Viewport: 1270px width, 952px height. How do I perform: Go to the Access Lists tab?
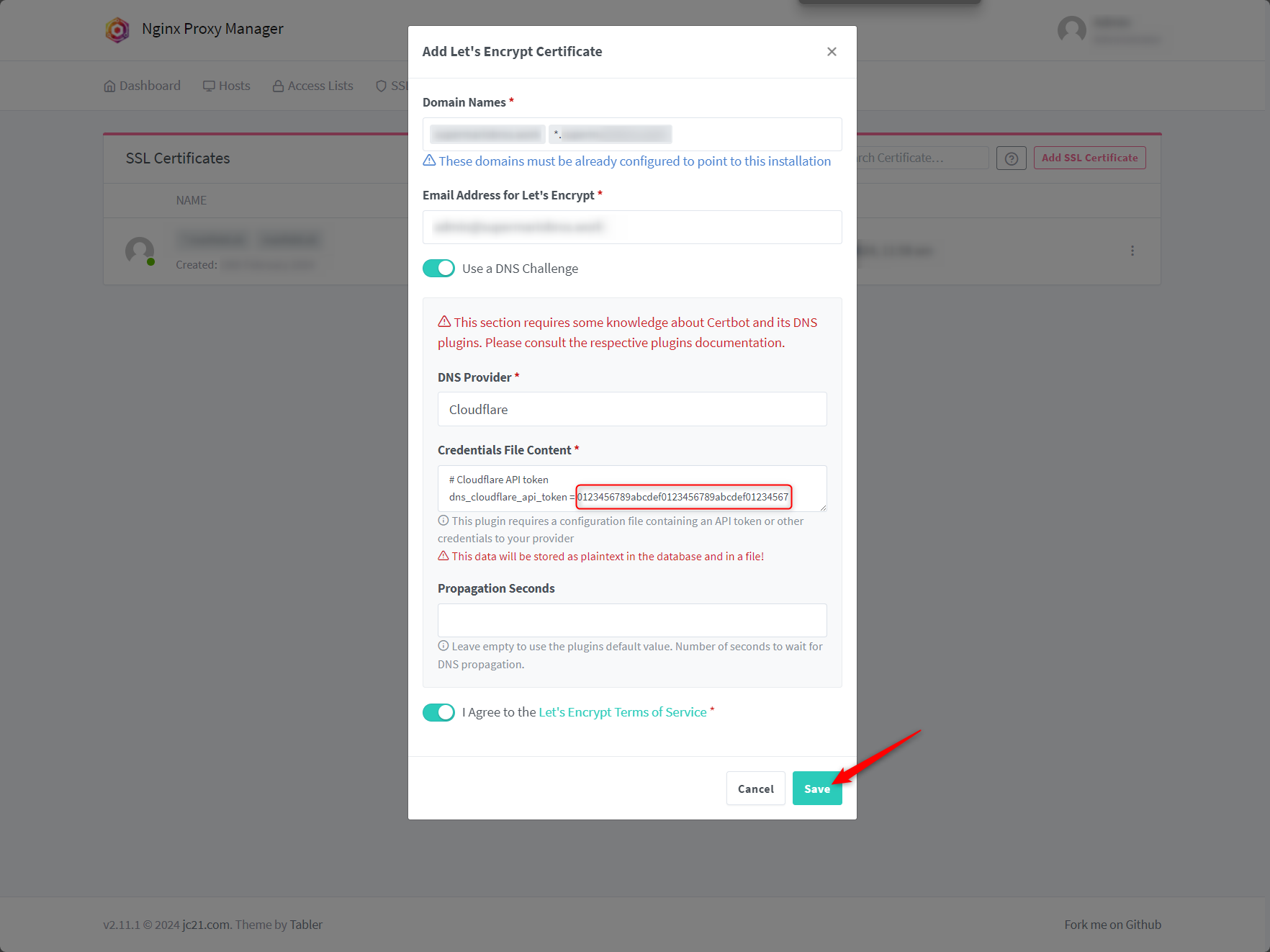pyautogui.click(x=313, y=86)
